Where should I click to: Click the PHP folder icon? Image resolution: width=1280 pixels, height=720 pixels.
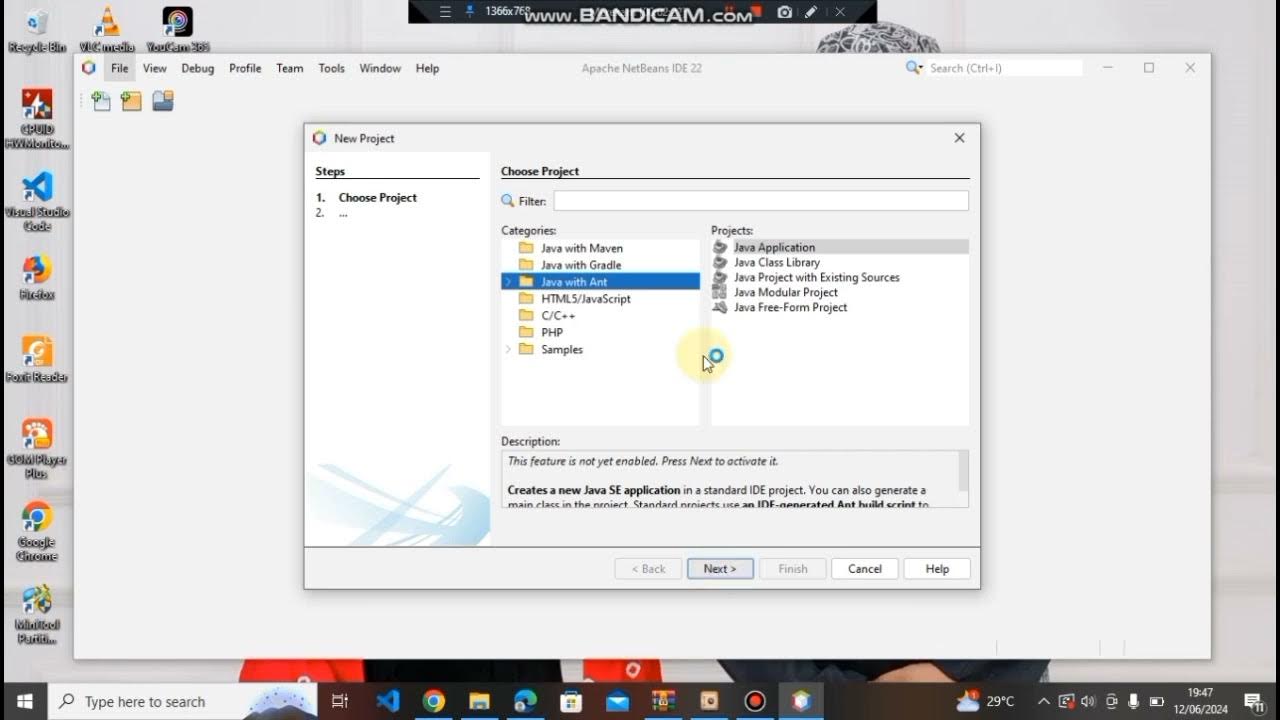[x=526, y=332]
